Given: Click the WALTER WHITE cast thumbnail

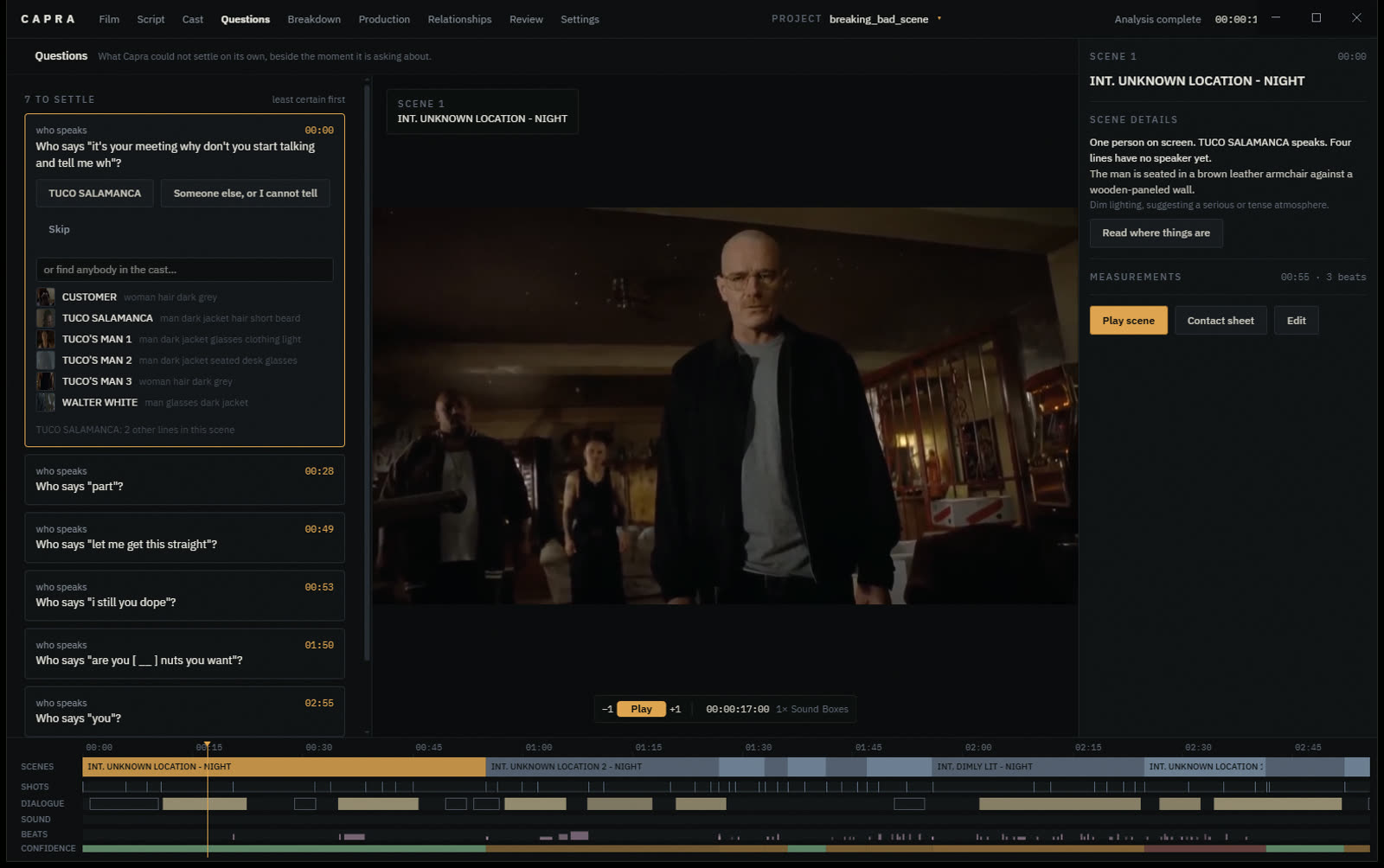Looking at the screenshot, I should point(46,402).
